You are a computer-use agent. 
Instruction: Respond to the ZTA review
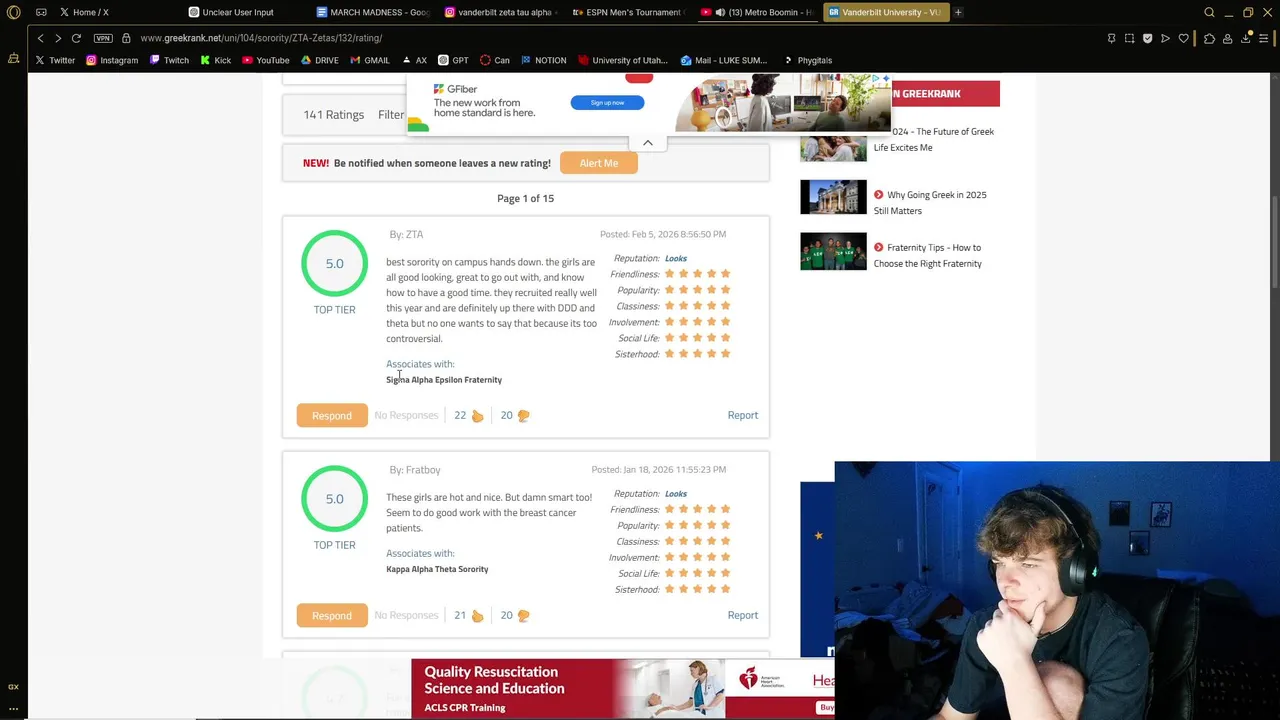tap(332, 415)
